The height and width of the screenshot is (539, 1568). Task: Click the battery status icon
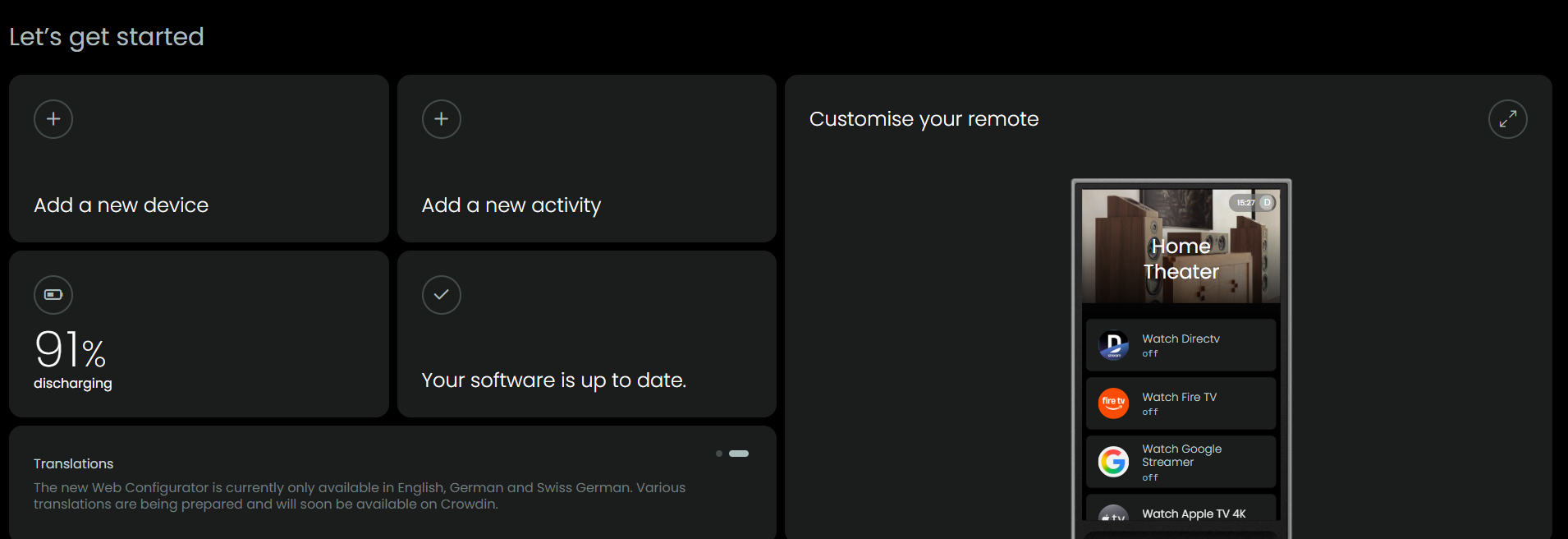click(x=53, y=295)
